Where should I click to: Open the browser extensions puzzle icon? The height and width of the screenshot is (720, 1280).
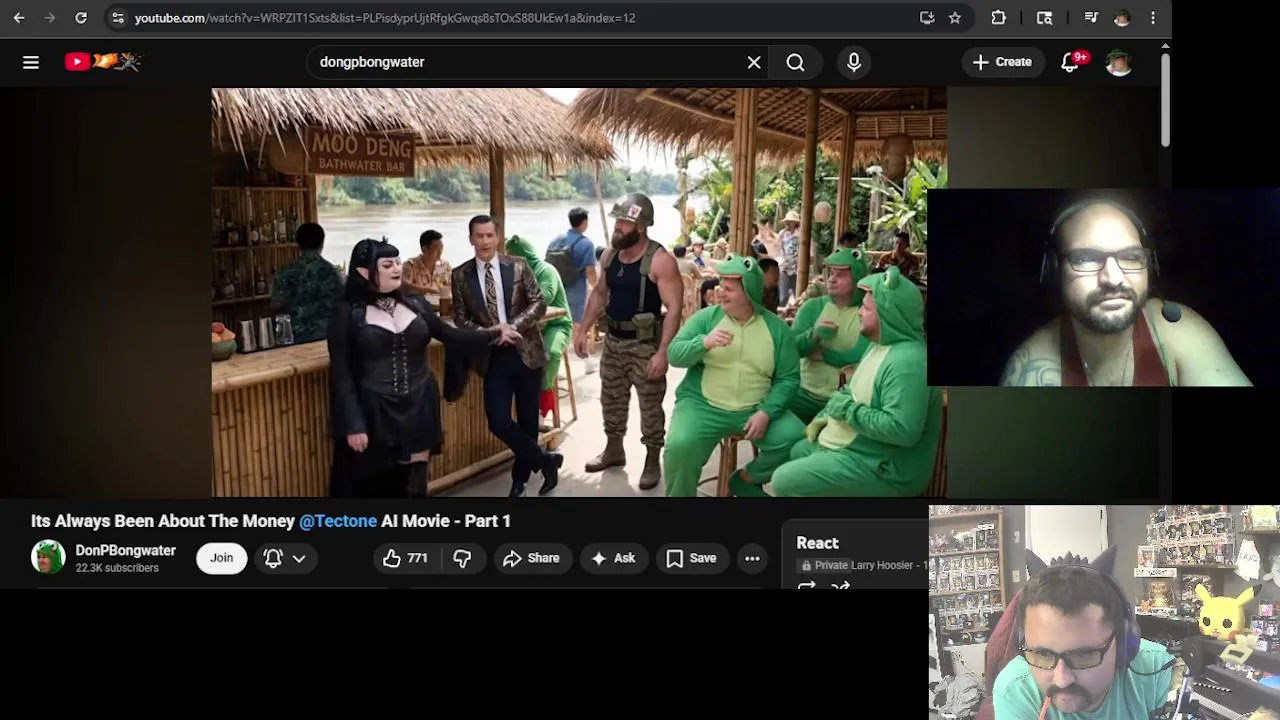[x=998, y=18]
